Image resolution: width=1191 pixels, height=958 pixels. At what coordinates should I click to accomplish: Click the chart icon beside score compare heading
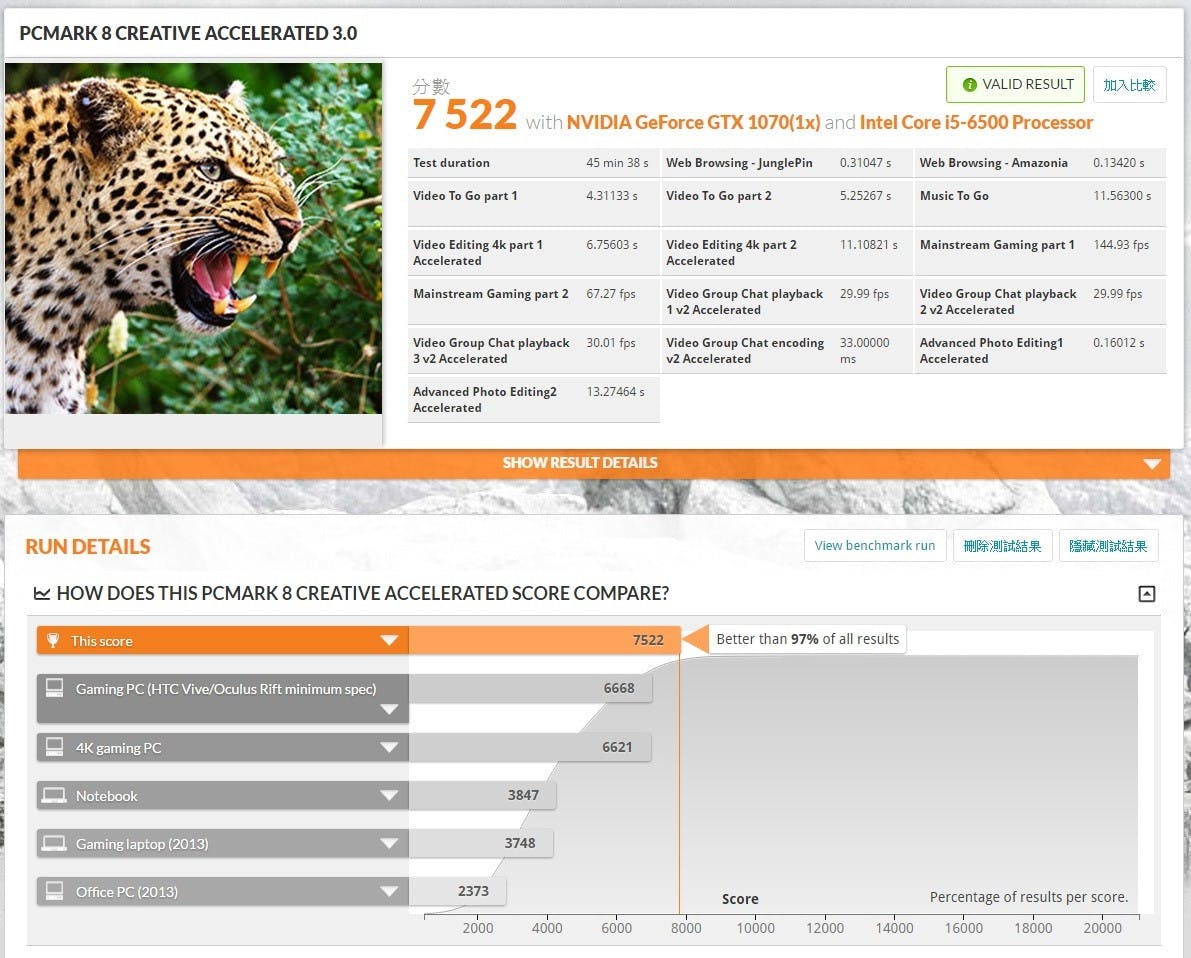tap(41, 594)
